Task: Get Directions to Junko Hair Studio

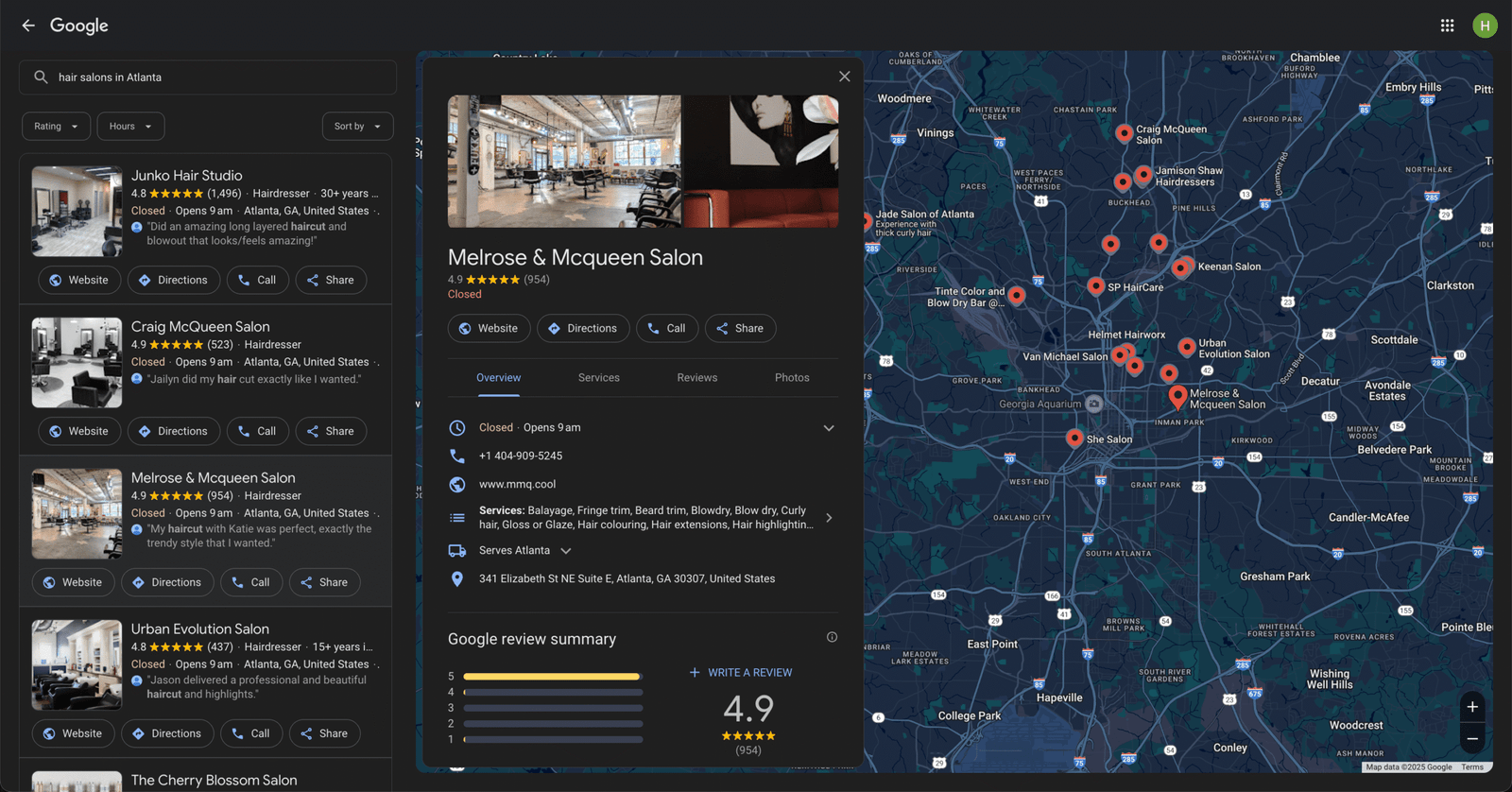Action: (x=174, y=280)
